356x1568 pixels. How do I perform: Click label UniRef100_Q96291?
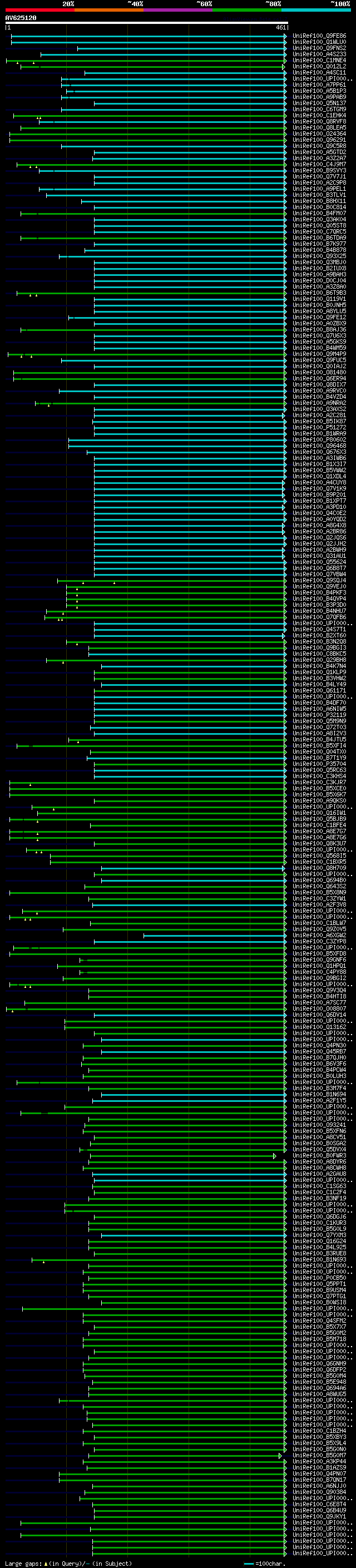[x=319, y=140]
